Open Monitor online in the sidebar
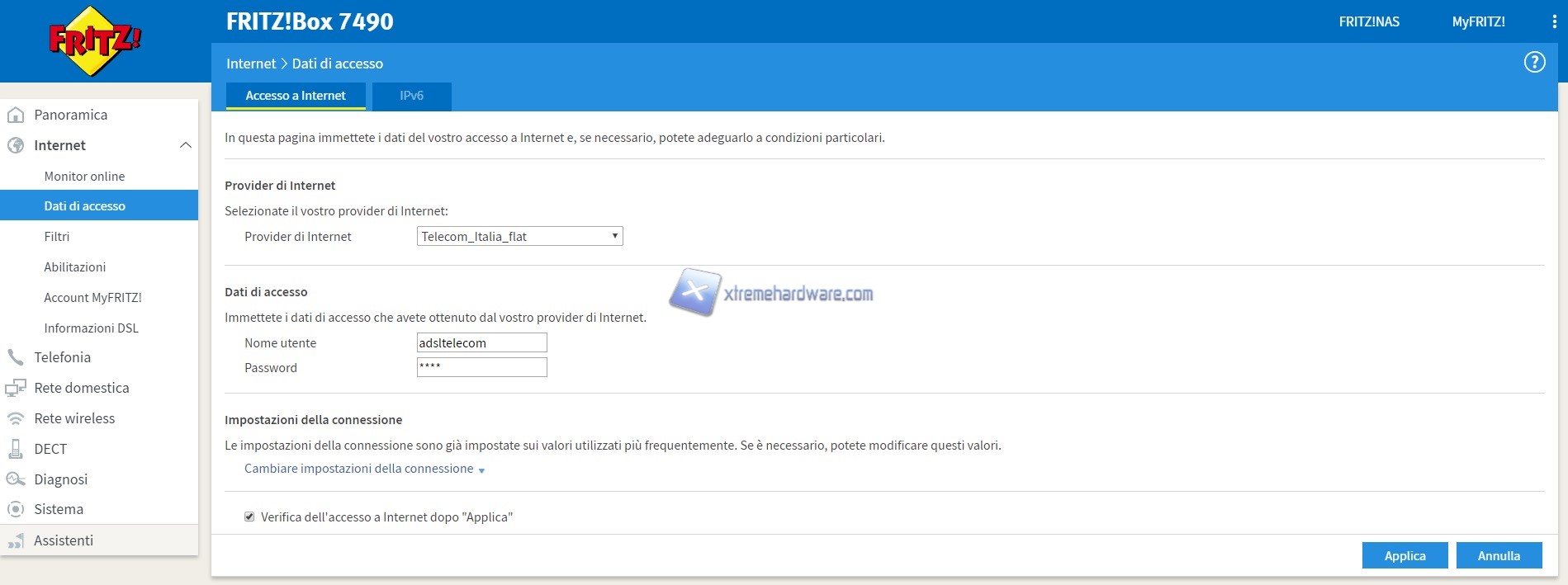 coord(84,176)
